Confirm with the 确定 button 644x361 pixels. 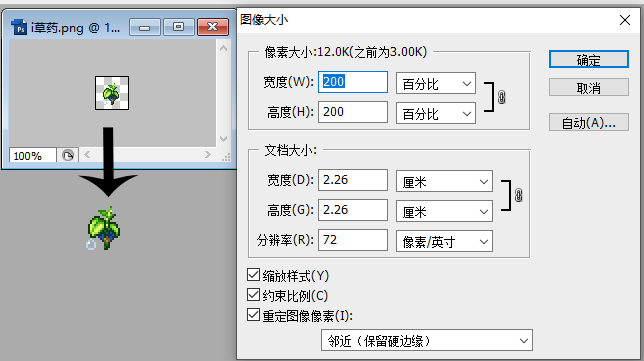coord(589,60)
